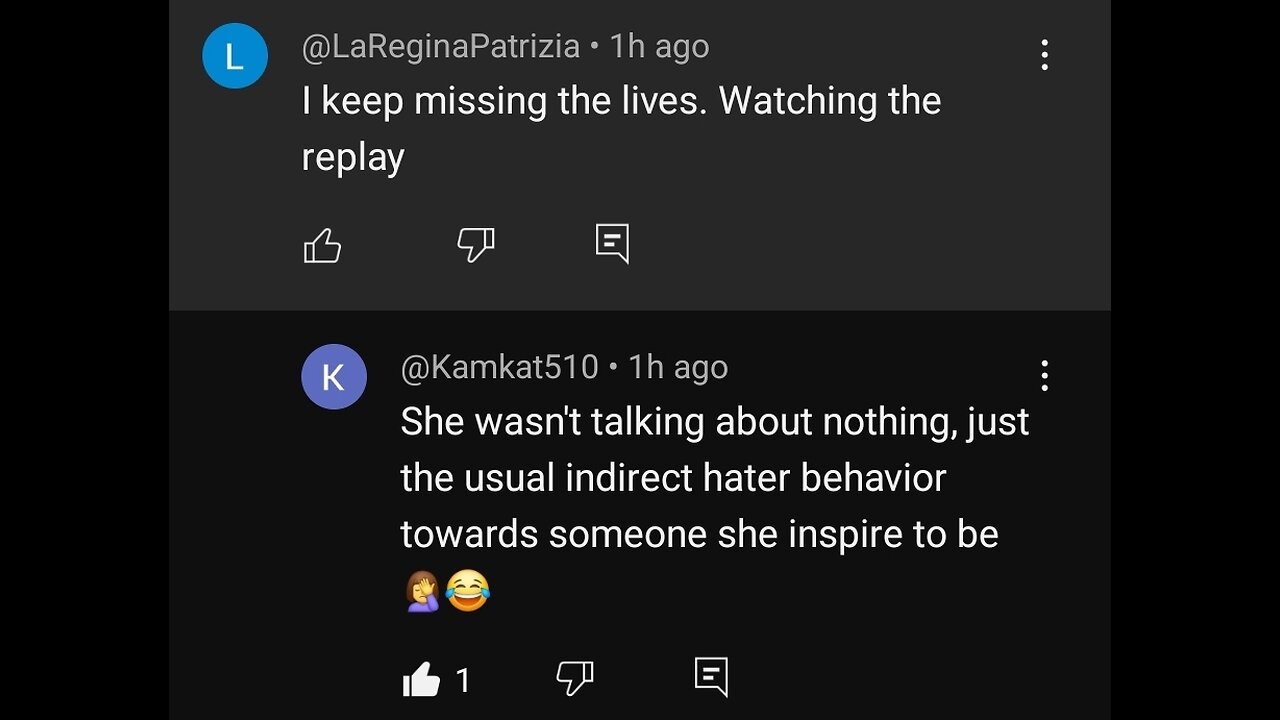Click the like count on the @Kamkat510 reply
Image resolution: width=1280 pixels, height=720 pixels.
point(463,681)
